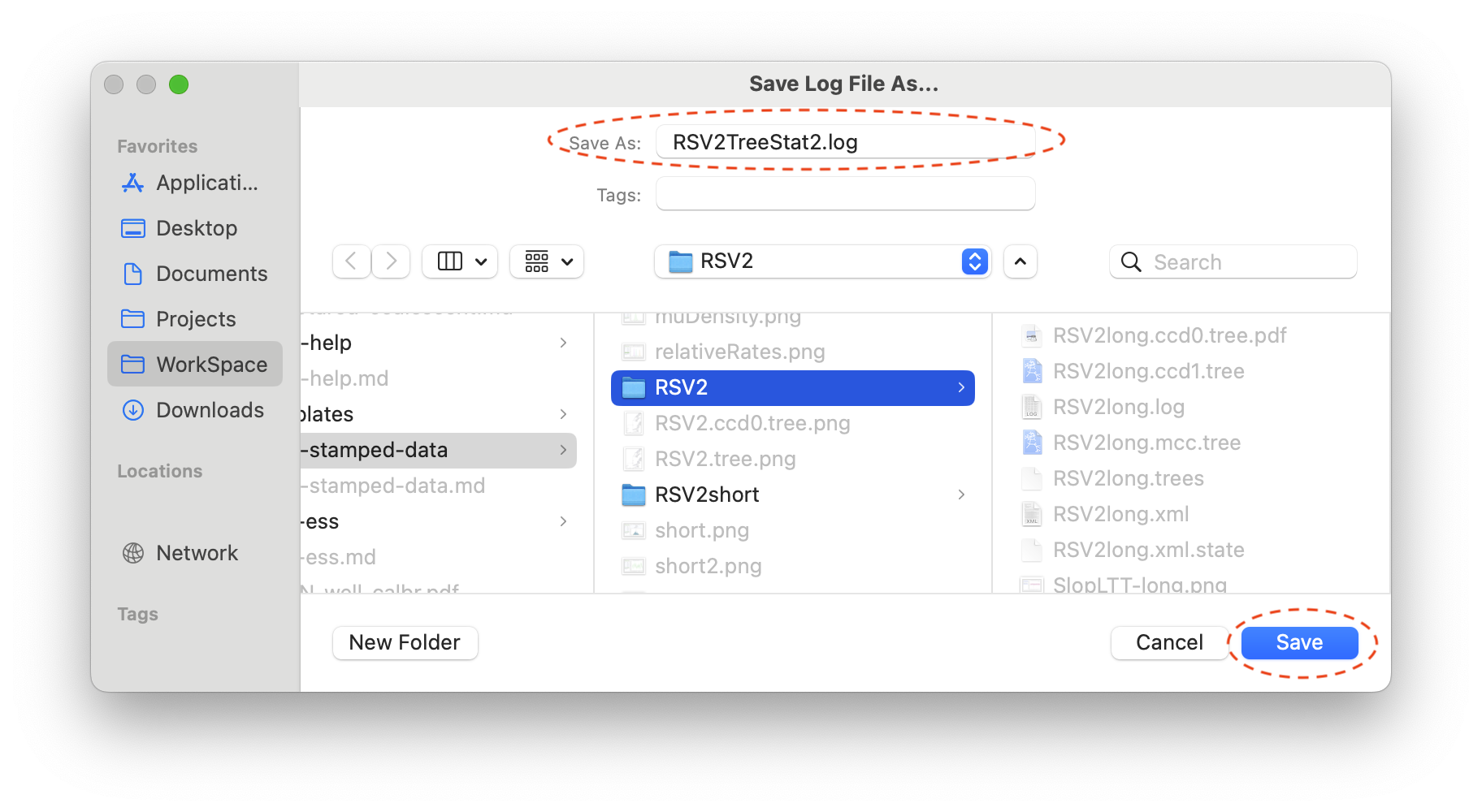Viewport: 1482px width, 812px height.
Task: Open the RSV2 location path popup
Action: click(x=822, y=261)
